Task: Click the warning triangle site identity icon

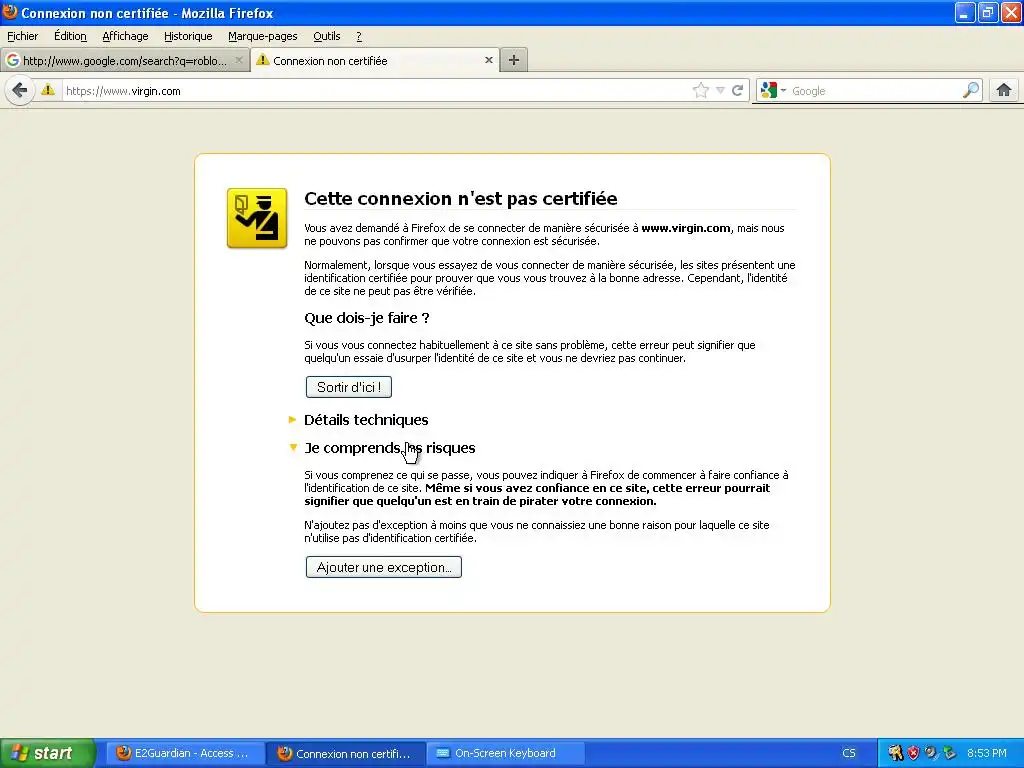Action: coord(48,90)
